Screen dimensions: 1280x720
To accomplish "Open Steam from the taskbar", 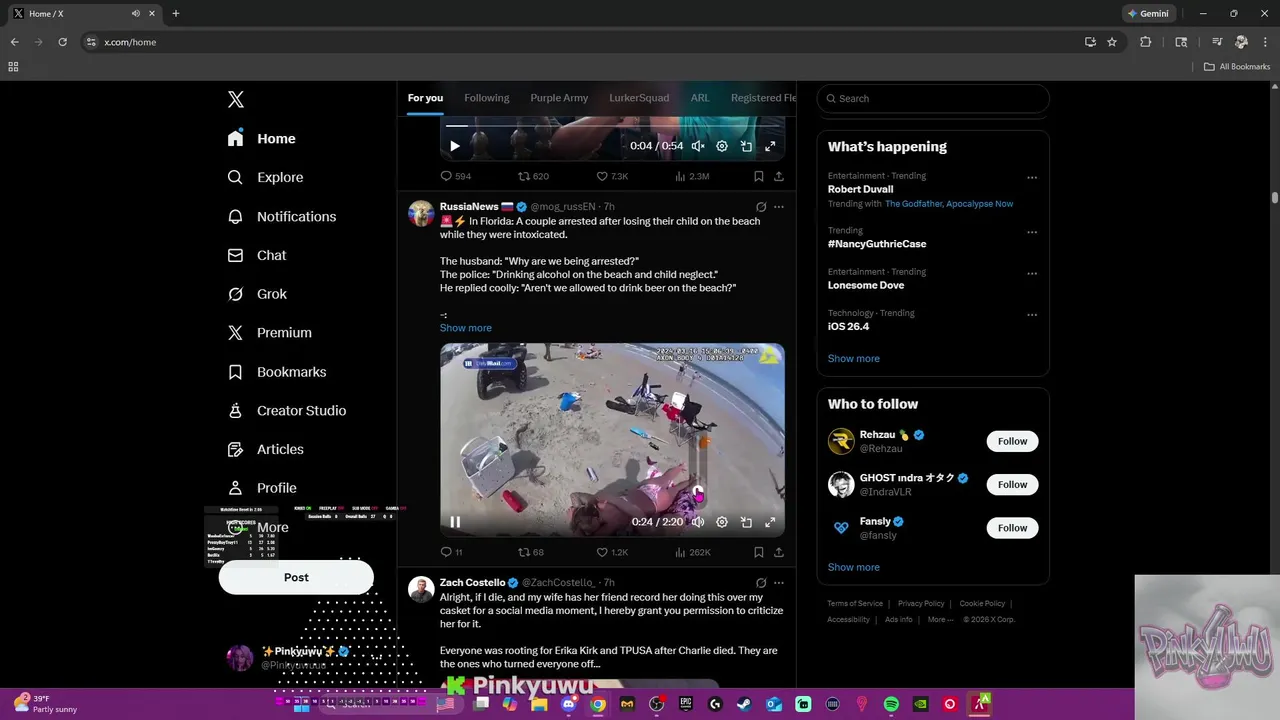I will [744, 704].
